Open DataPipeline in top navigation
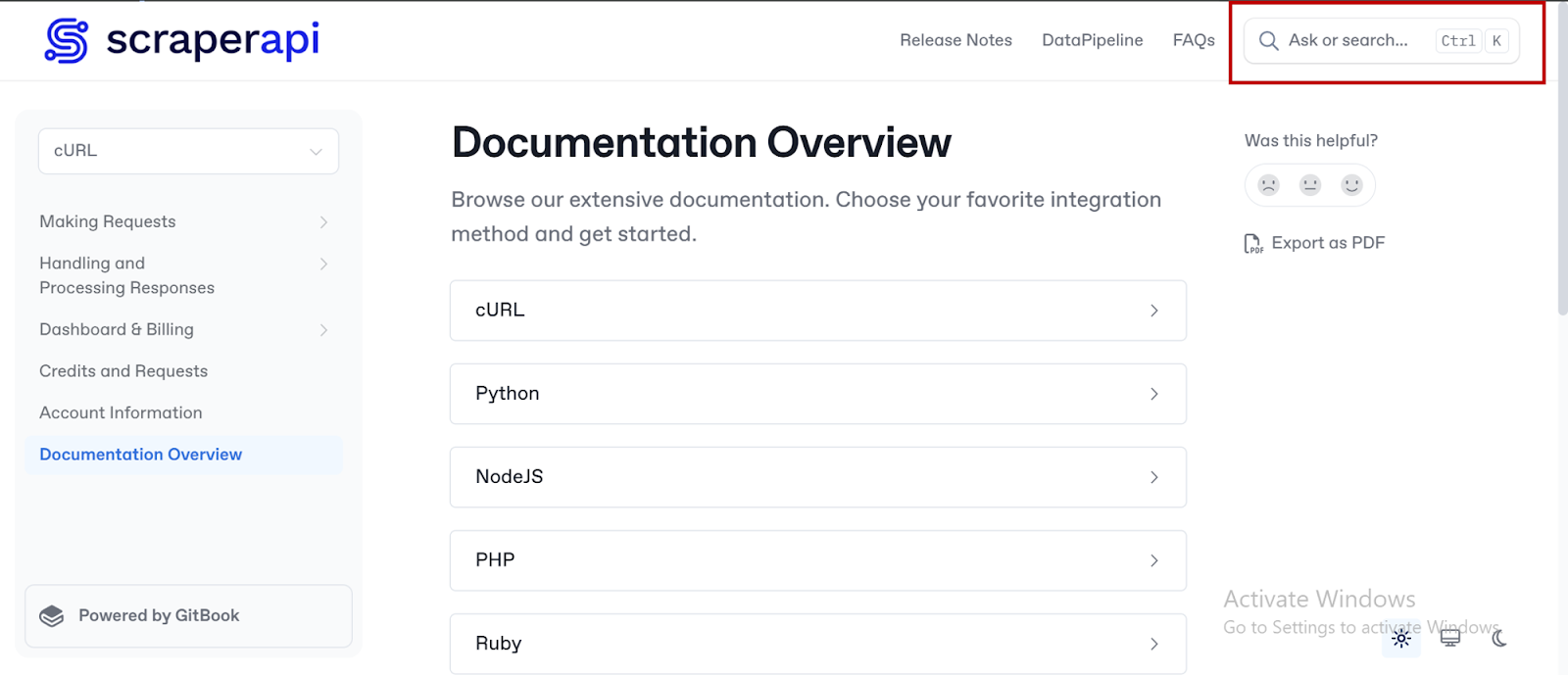Screen dimensions: 1568x675 (1092, 40)
